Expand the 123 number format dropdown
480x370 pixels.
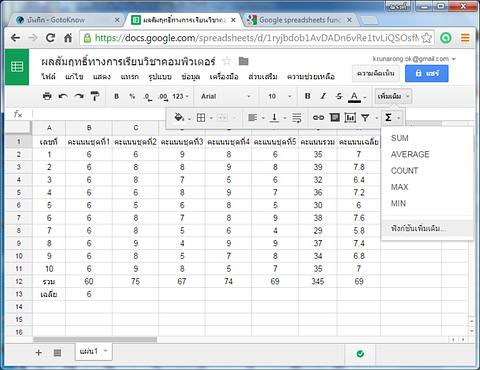181,96
